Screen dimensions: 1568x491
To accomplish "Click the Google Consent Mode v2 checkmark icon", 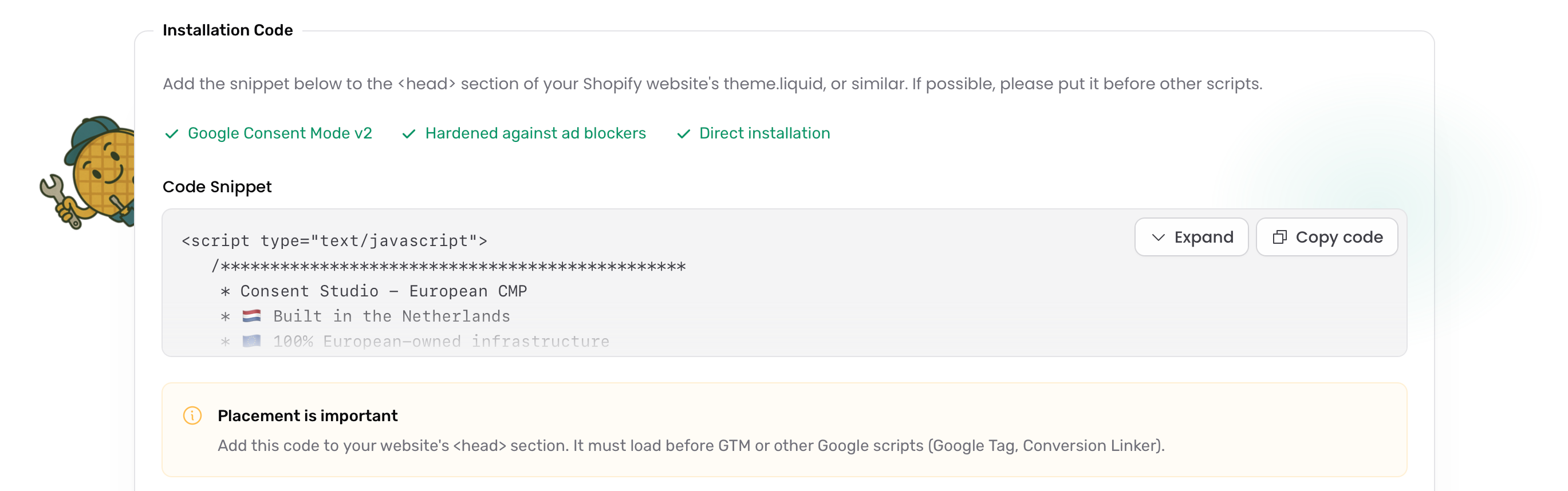I will (172, 134).
